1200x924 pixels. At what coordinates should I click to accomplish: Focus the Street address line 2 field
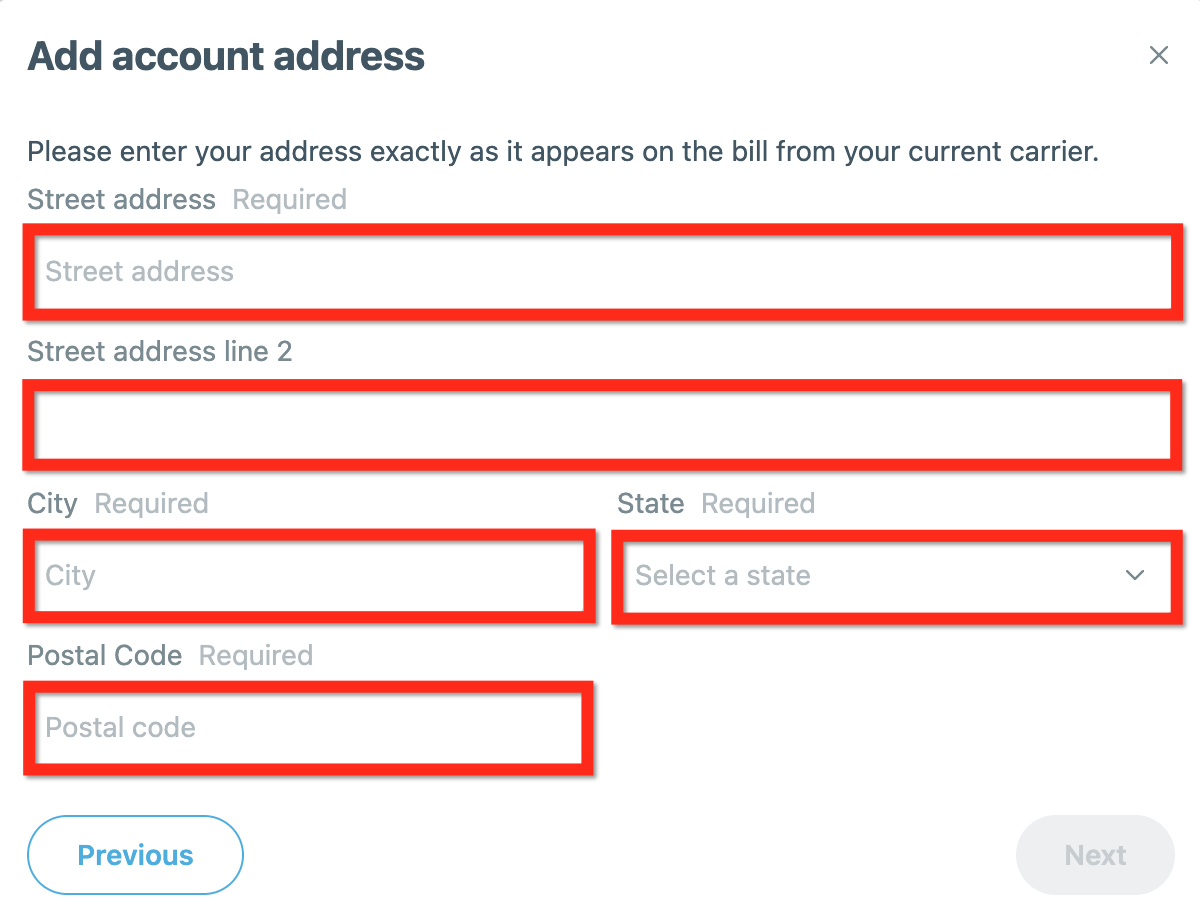click(x=602, y=424)
